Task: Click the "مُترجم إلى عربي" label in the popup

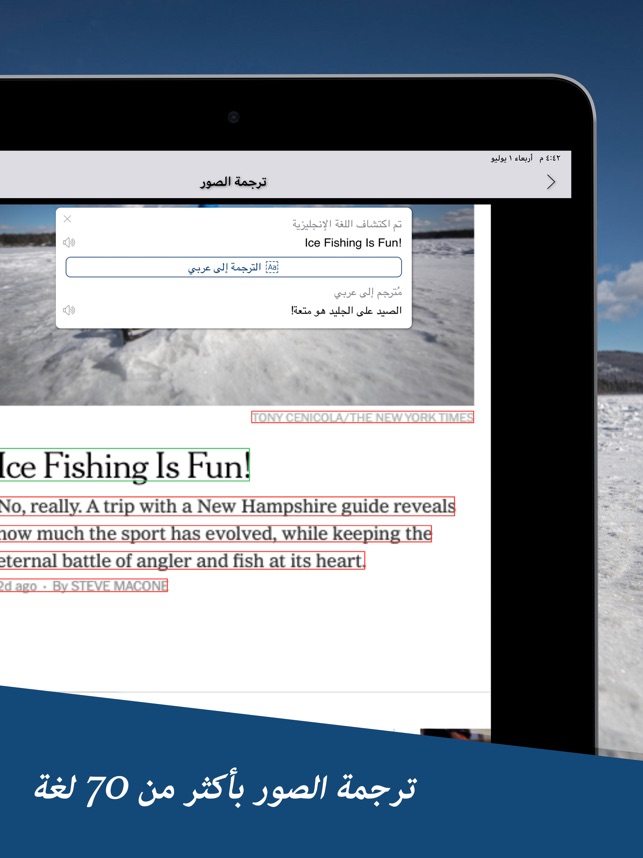Action: pyautogui.click(x=368, y=292)
